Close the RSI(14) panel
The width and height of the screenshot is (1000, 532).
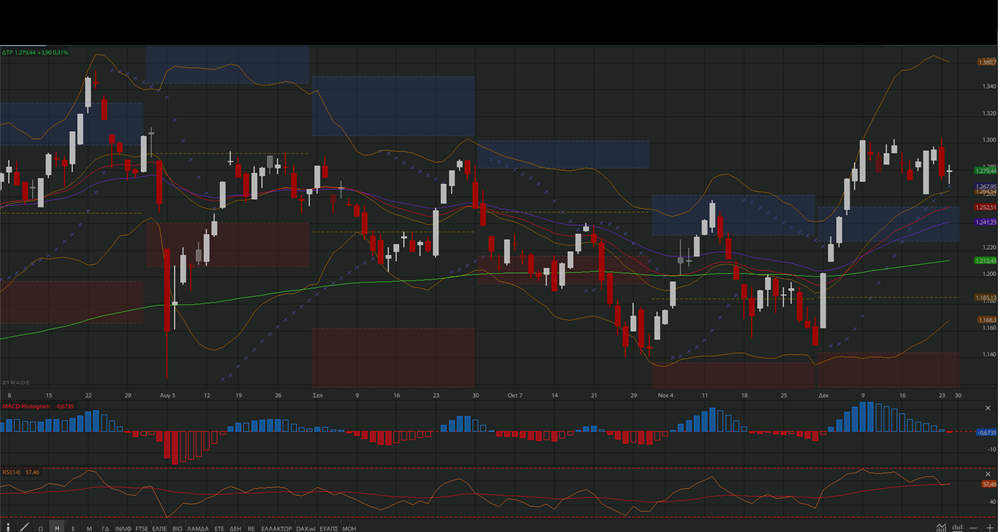pos(988,474)
